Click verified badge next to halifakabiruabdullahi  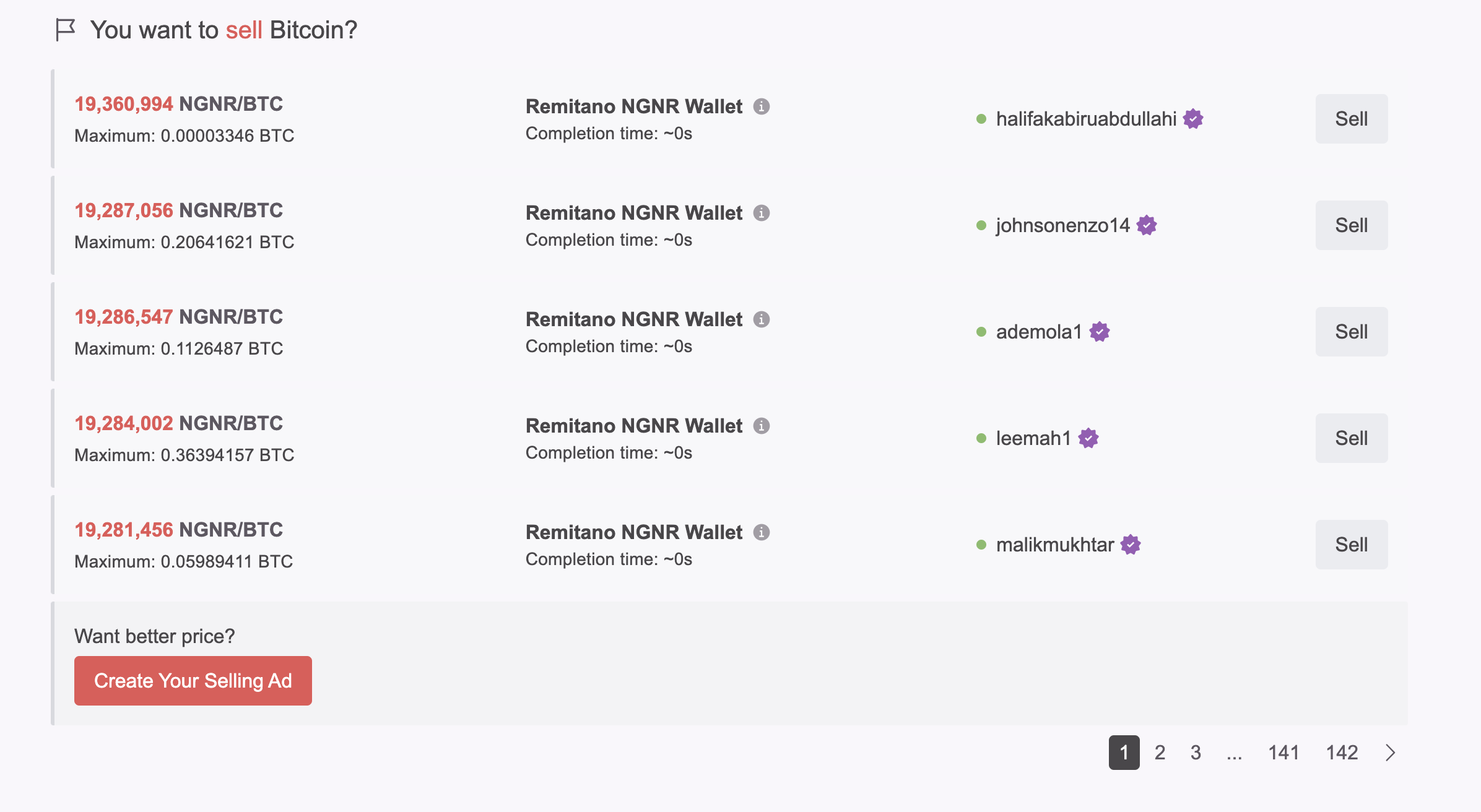pos(1193,119)
